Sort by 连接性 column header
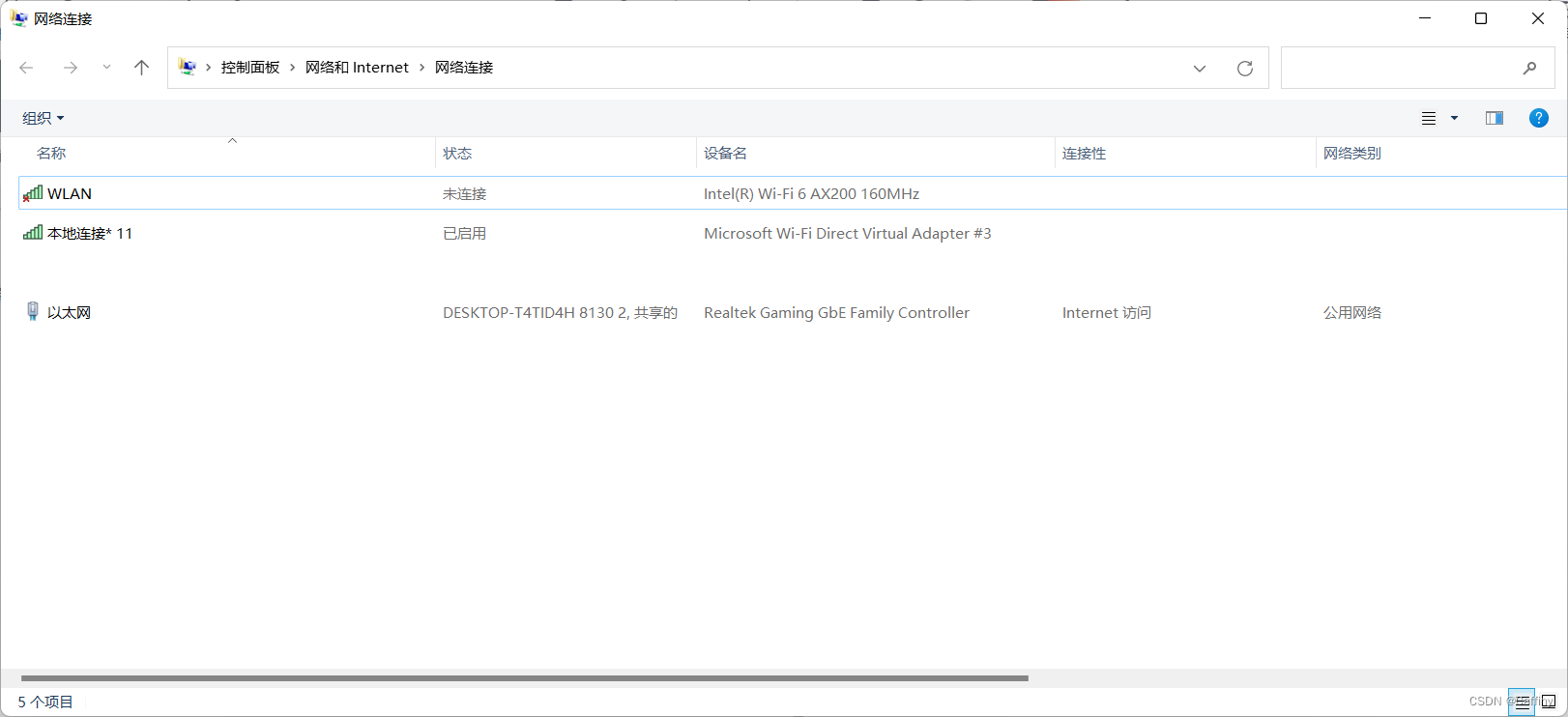Screen dimensions: 1568x717 coord(1084,154)
